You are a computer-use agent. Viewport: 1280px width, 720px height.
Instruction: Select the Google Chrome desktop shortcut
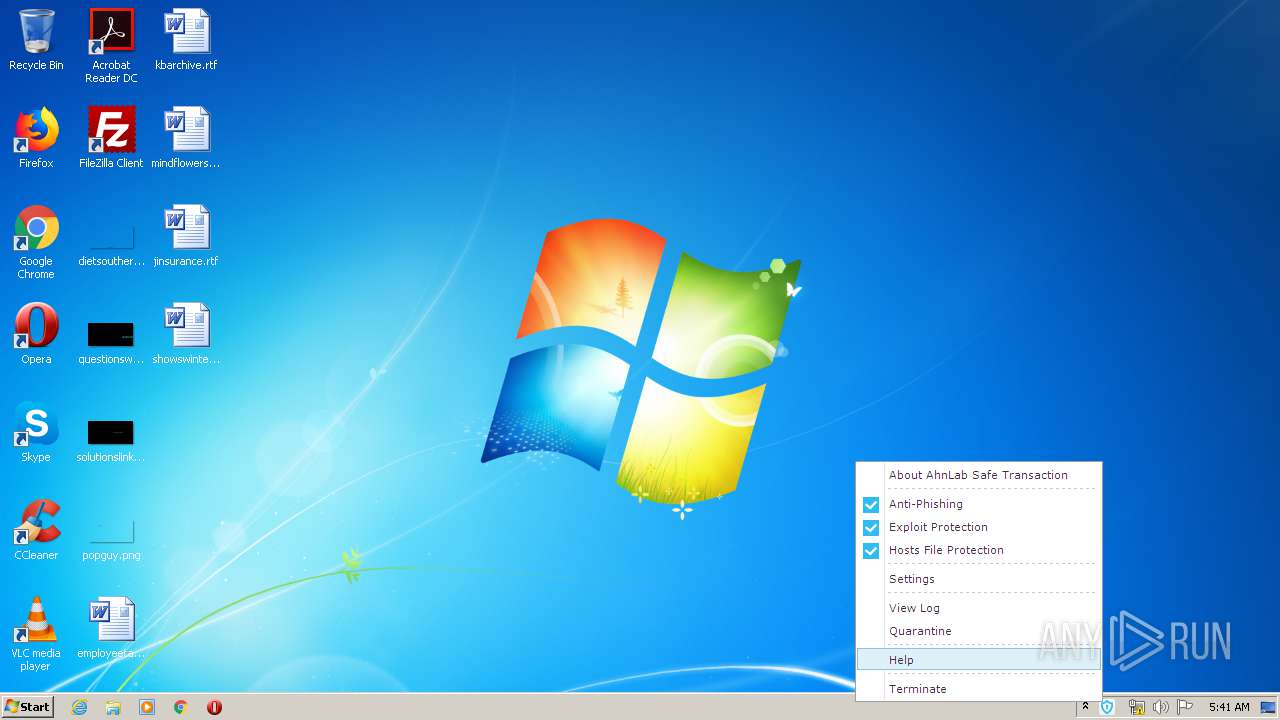[36, 242]
